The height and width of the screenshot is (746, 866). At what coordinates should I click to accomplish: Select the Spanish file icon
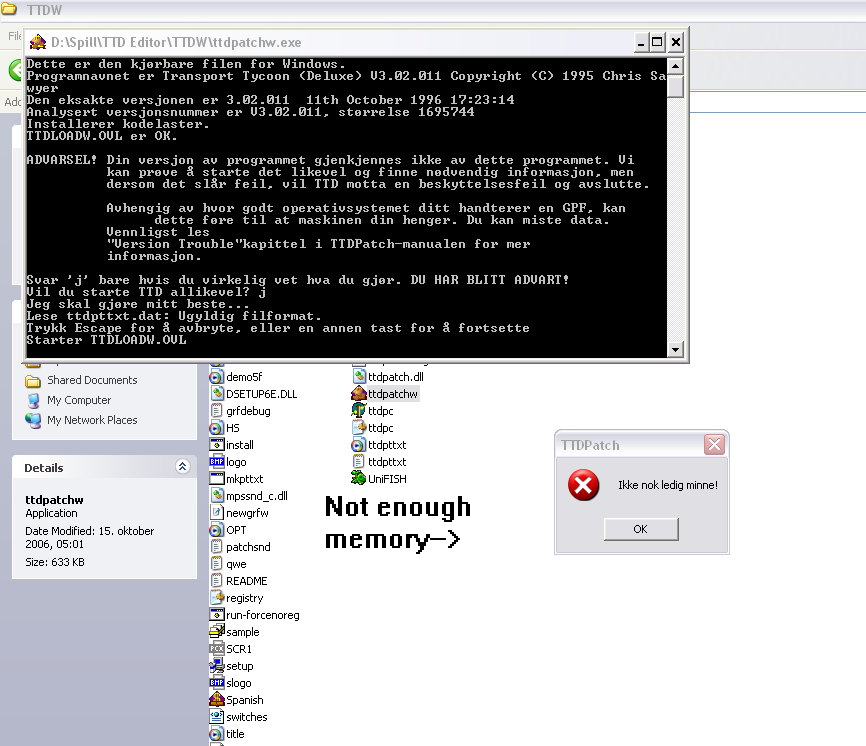[216, 700]
